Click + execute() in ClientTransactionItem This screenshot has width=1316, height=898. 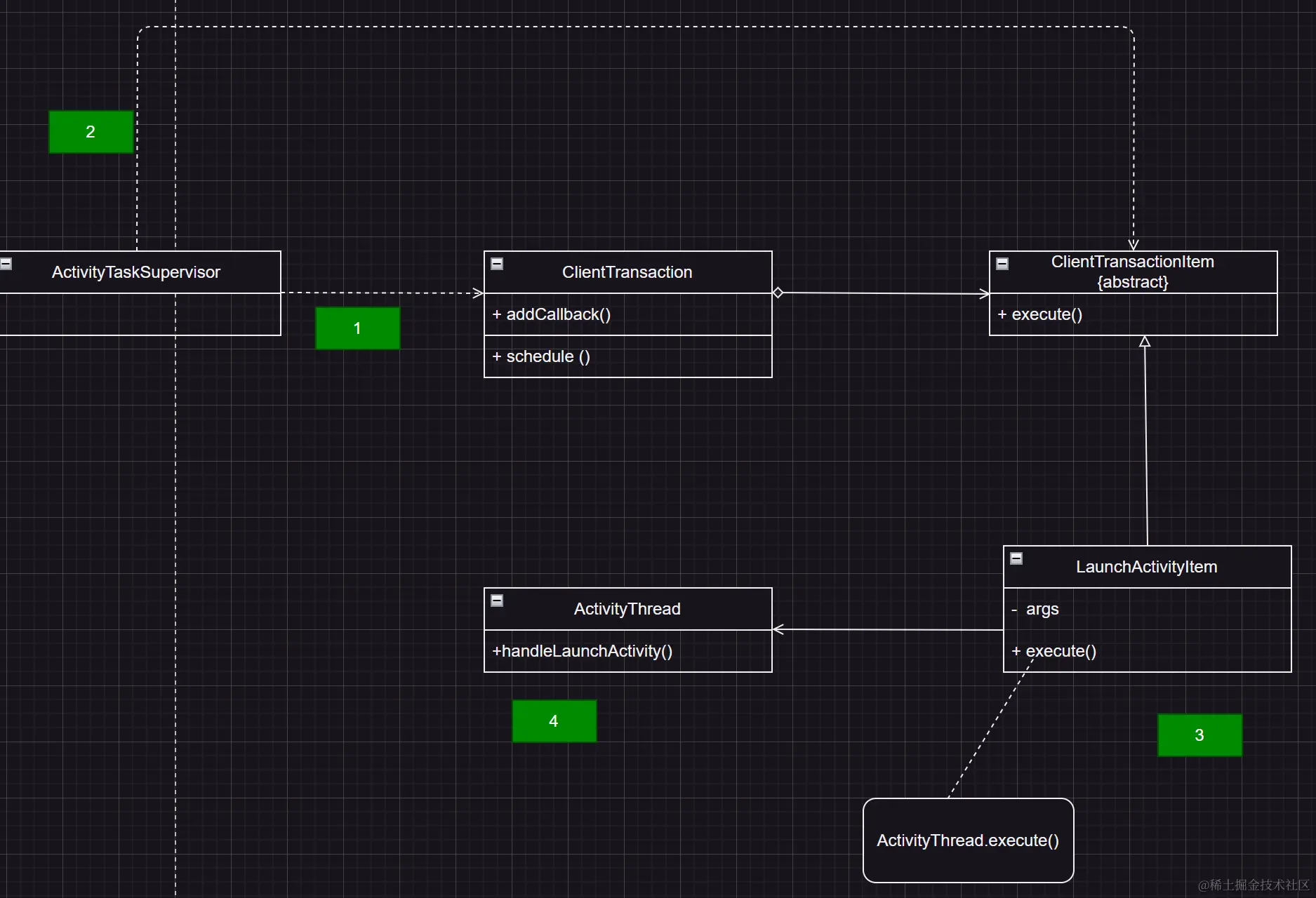coord(1134,314)
